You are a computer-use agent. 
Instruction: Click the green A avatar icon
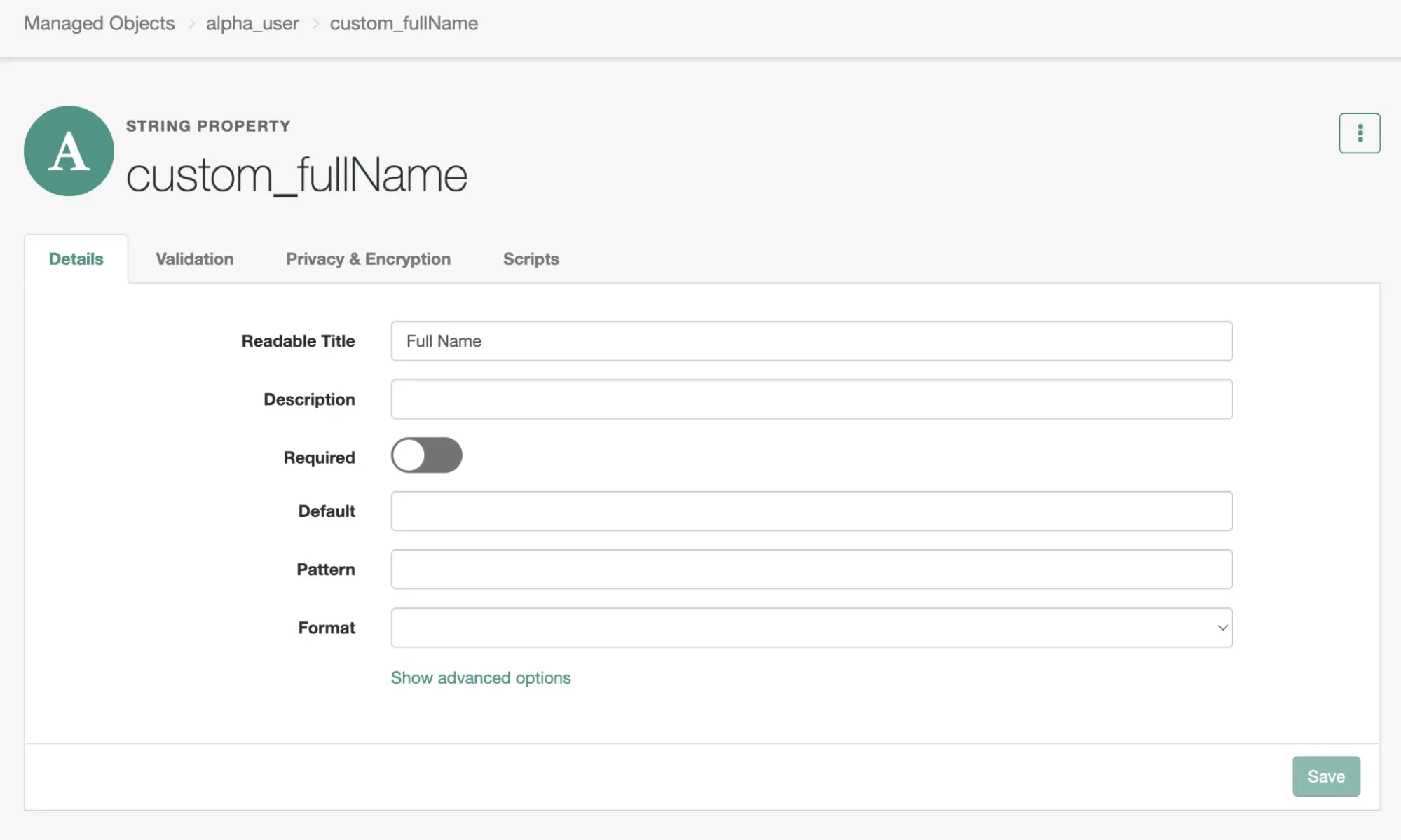[69, 151]
